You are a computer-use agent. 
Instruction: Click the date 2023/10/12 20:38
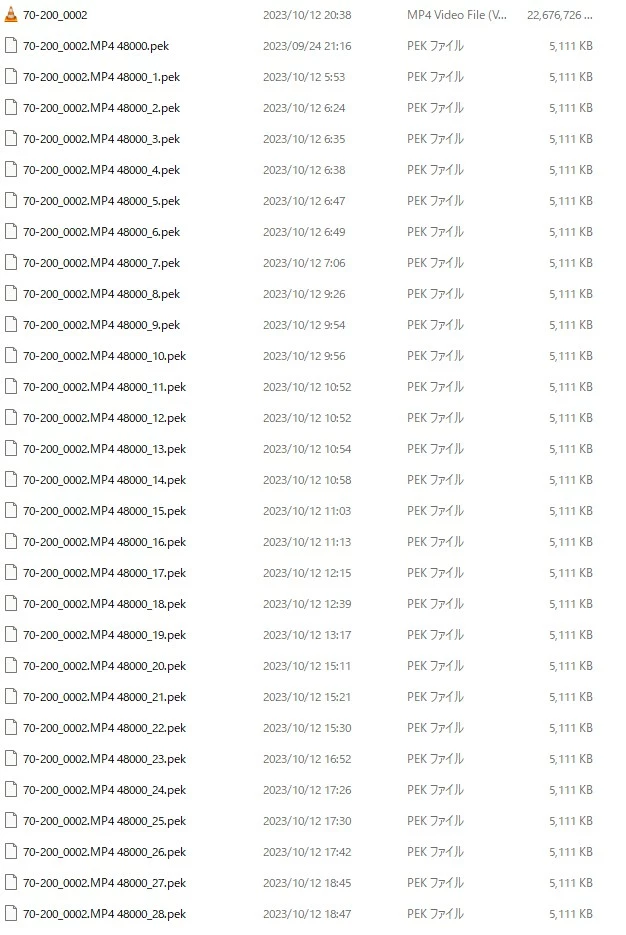click(307, 15)
